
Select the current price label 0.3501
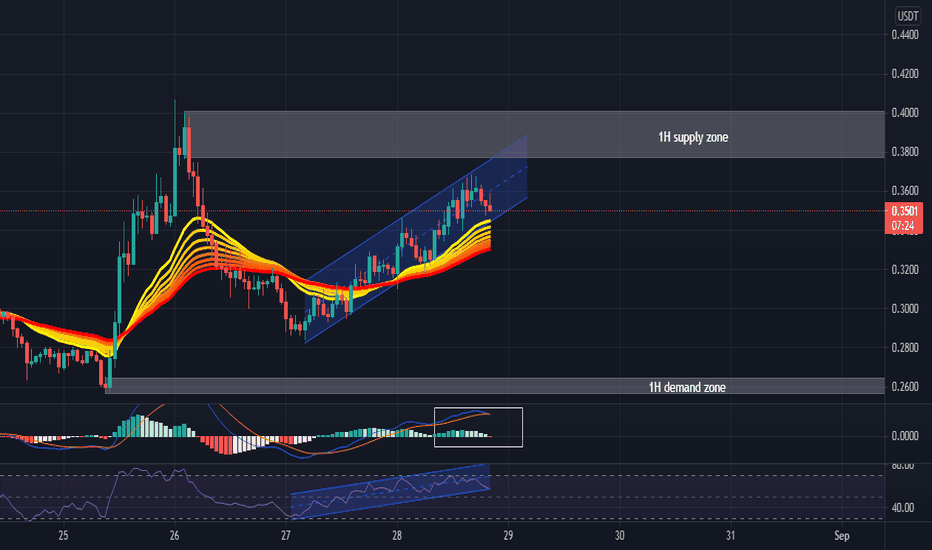click(x=904, y=211)
